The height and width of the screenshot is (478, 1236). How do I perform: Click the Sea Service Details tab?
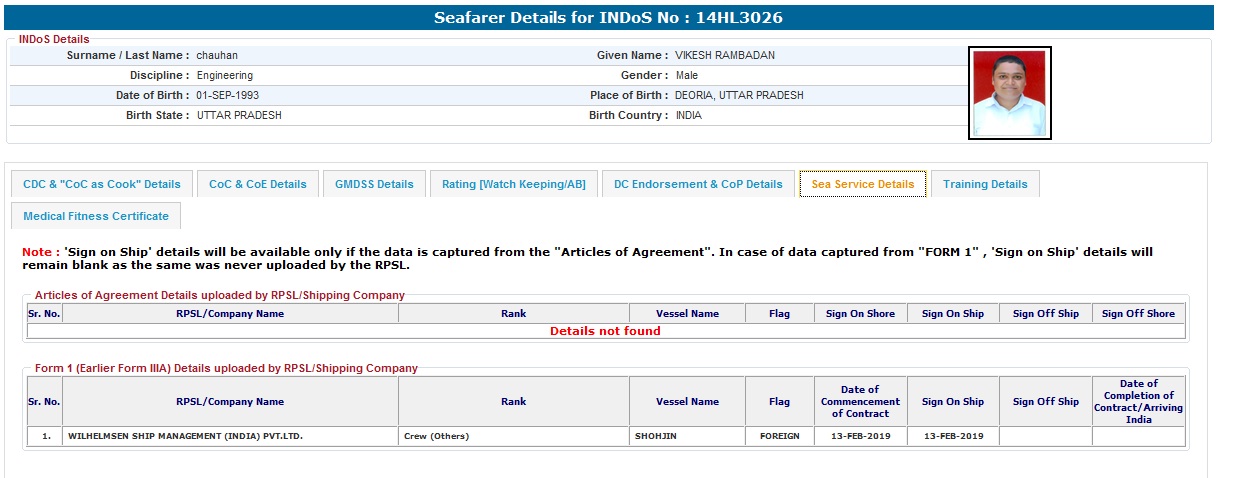863,184
